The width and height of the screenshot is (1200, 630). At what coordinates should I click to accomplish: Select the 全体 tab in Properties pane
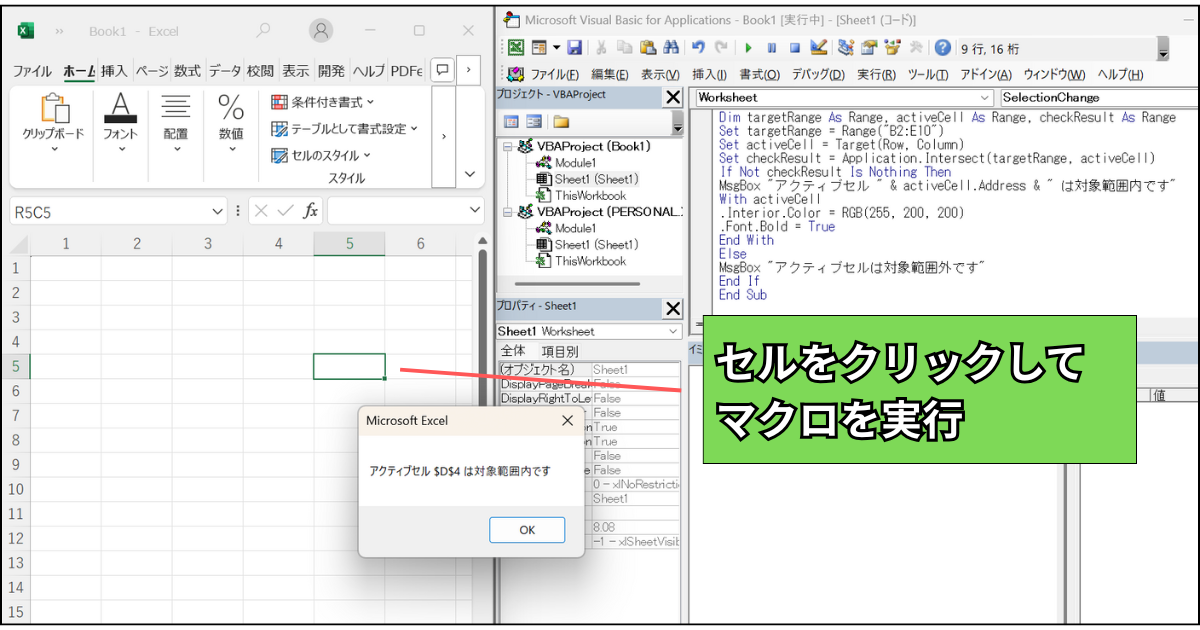click(x=513, y=351)
